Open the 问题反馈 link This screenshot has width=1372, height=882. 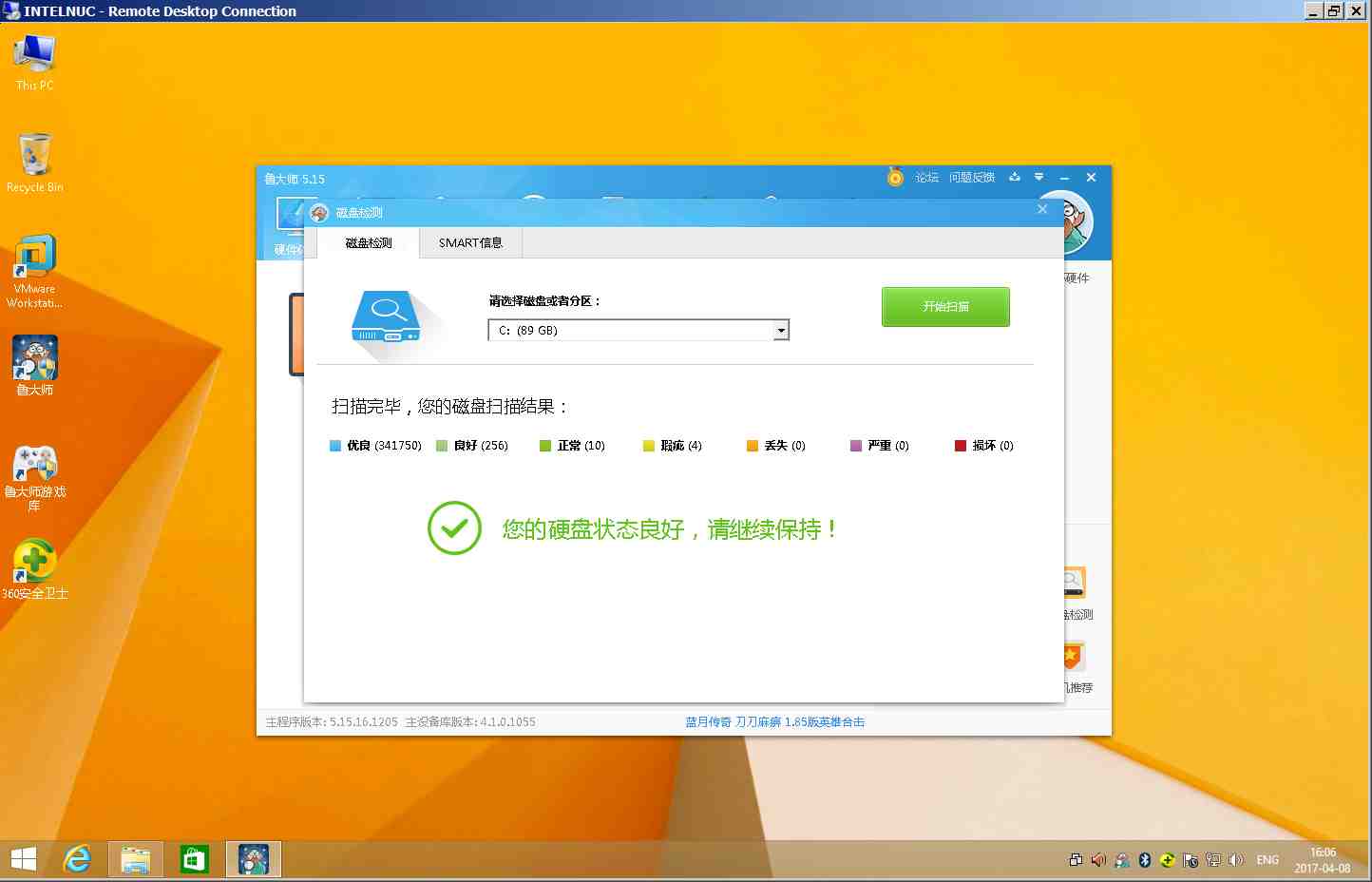971,178
